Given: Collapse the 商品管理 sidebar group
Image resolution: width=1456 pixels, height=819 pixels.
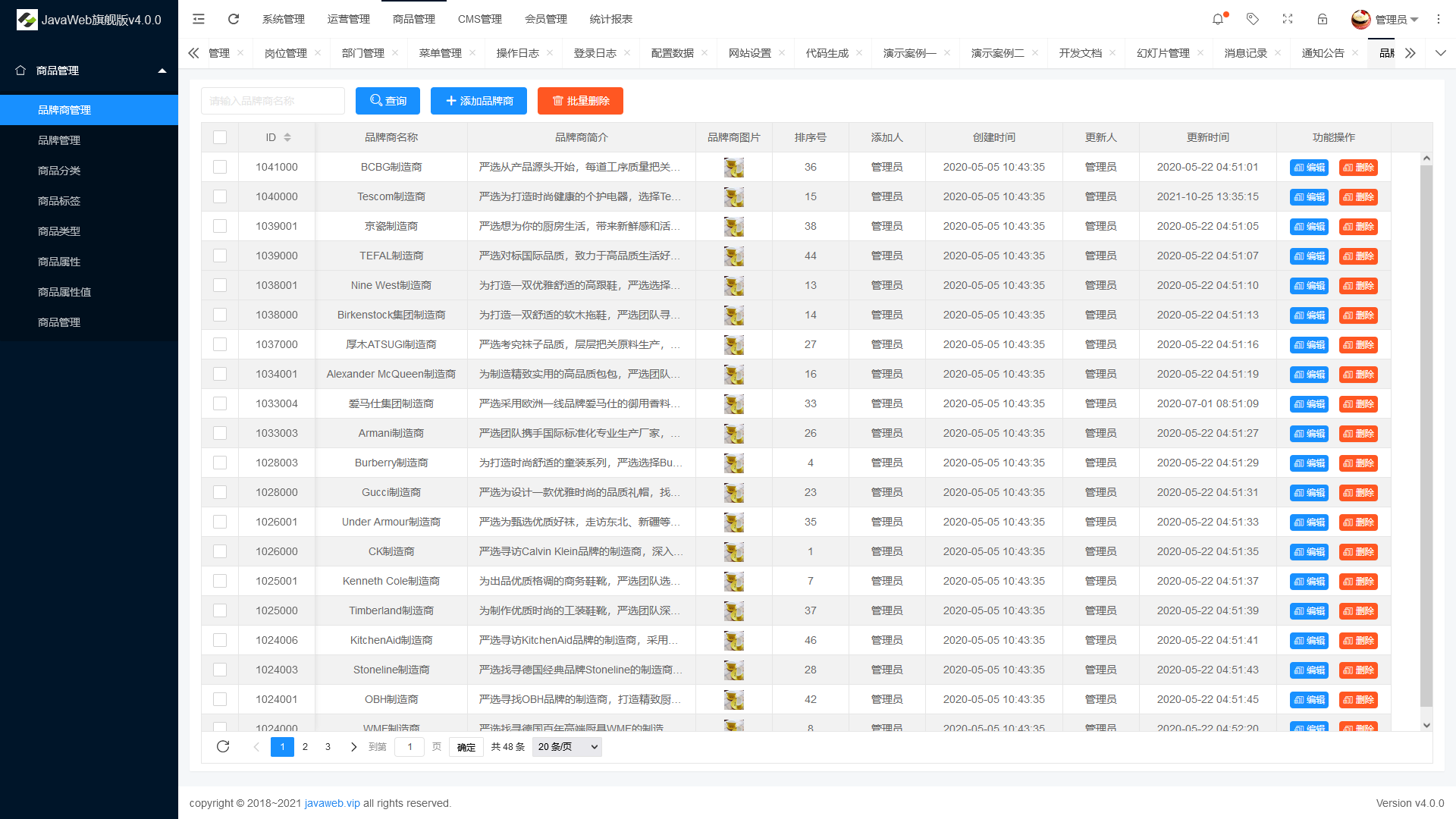Looking at the screenshot, I should point(89,71).
